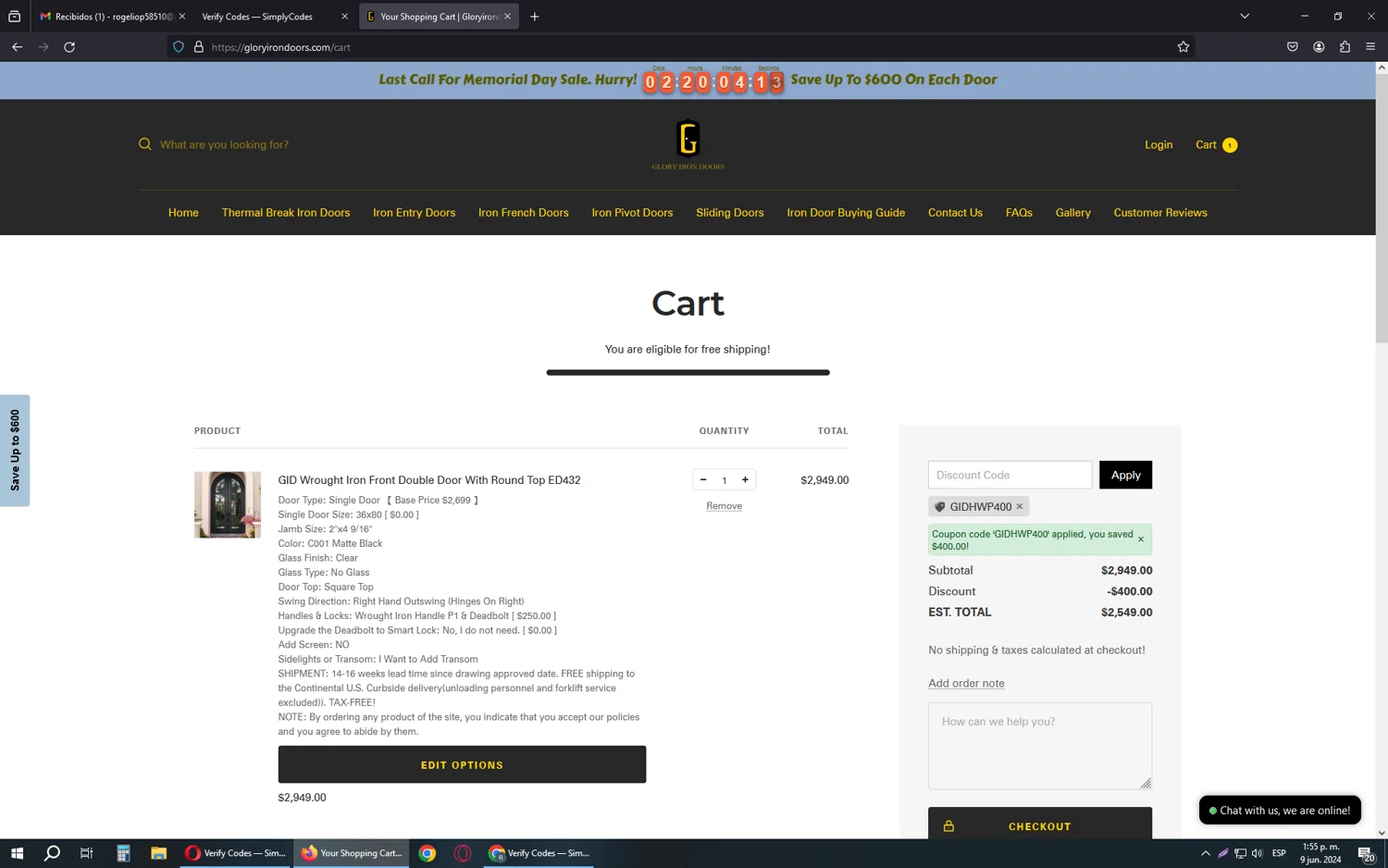
Task: Open Task View on the taskbar
Action: pos(87,853)
